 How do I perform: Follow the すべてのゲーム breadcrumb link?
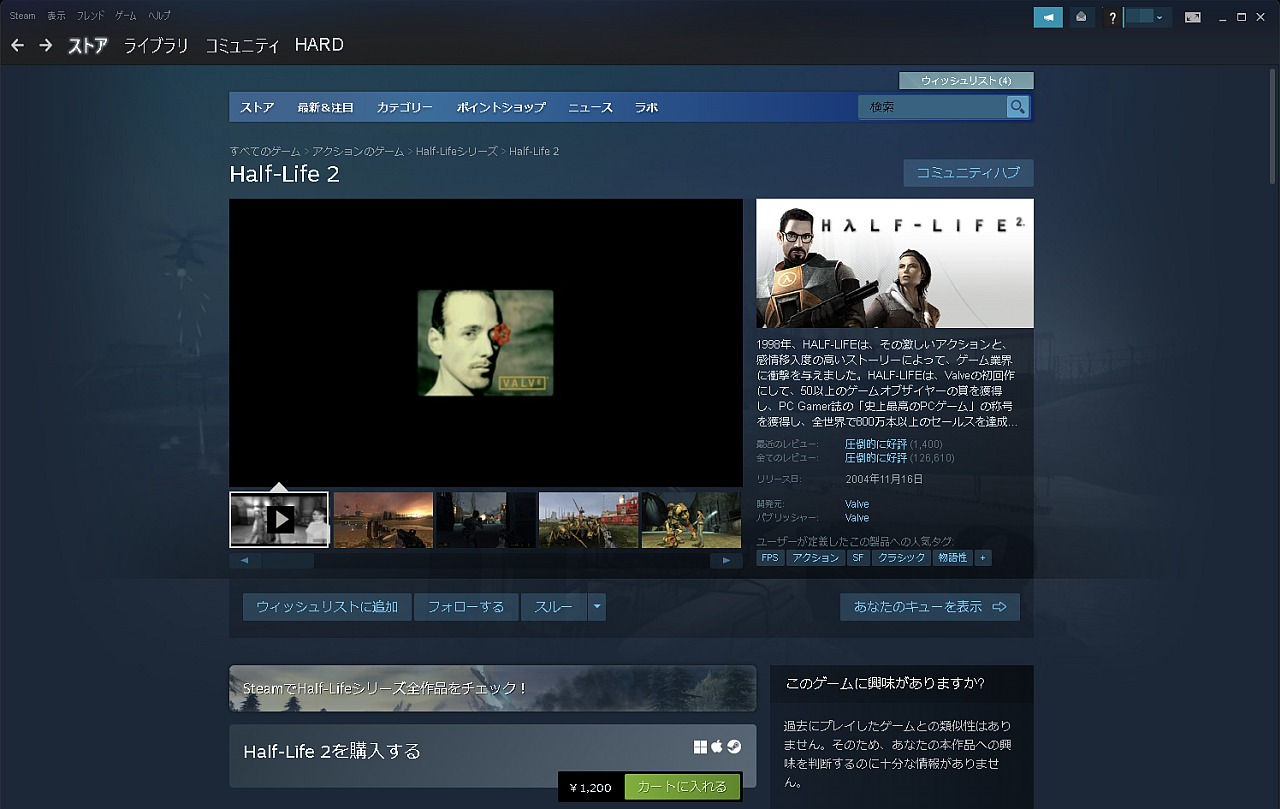click(265, 151)
